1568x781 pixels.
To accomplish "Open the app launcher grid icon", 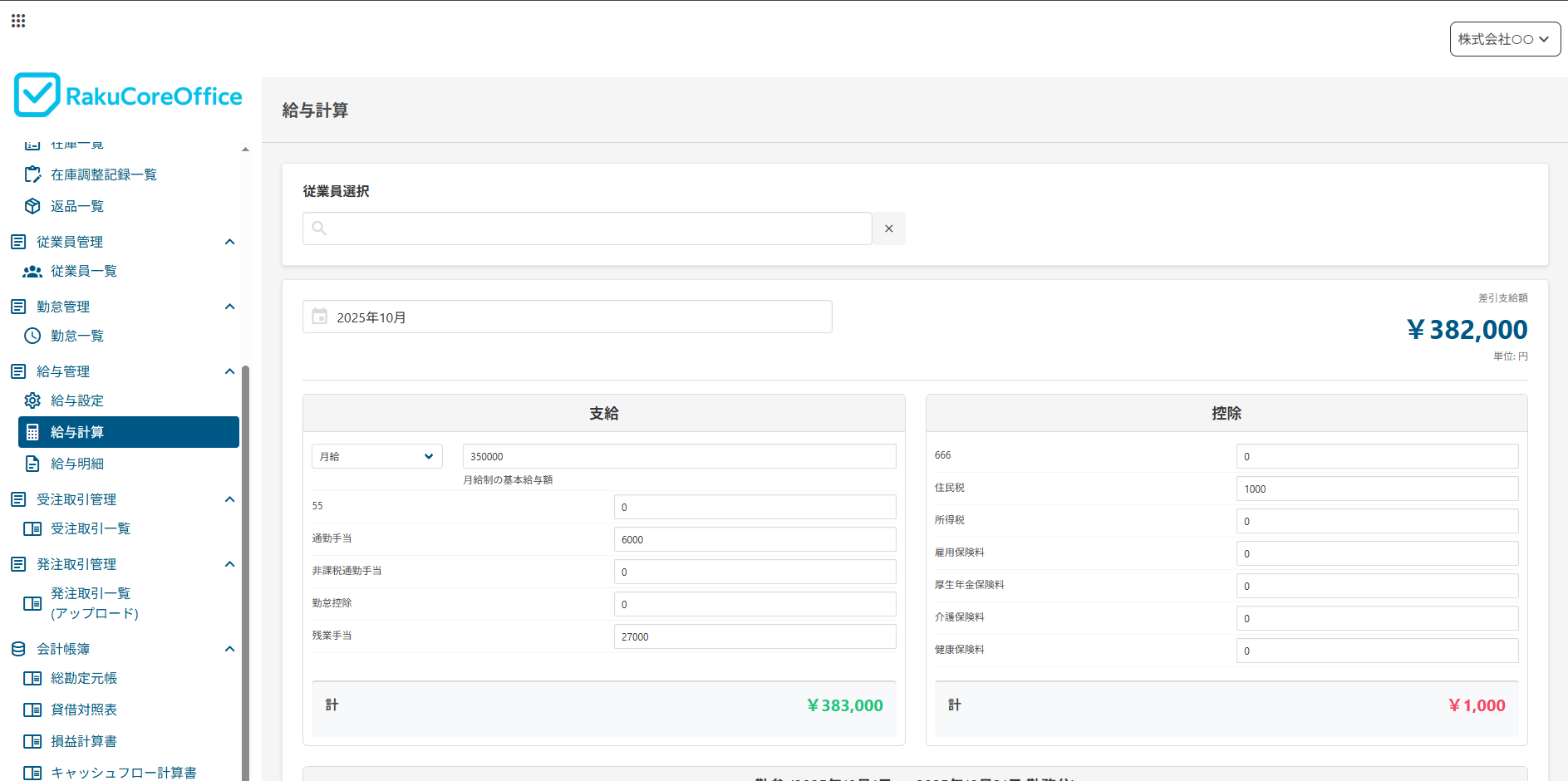I will tap(18, 21).
